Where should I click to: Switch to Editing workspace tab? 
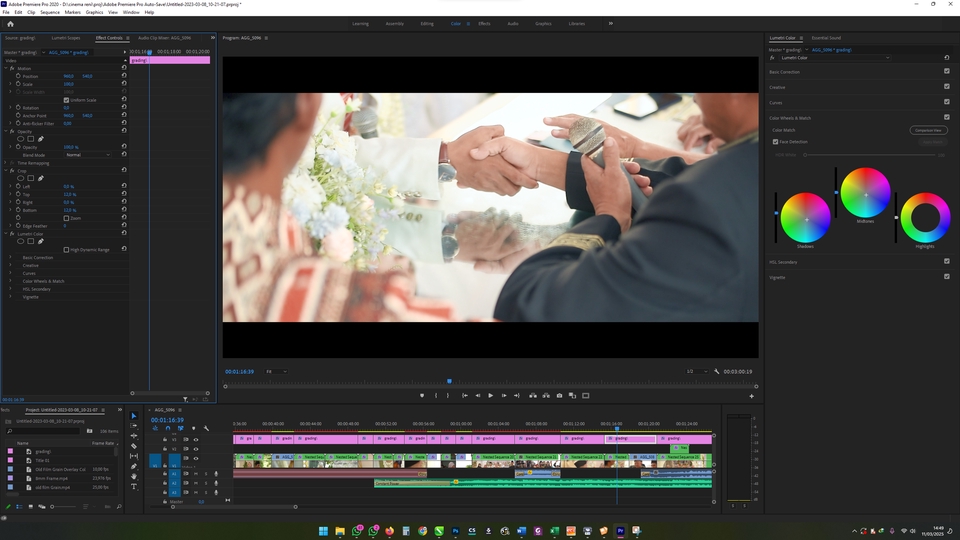tap(427, 23)
